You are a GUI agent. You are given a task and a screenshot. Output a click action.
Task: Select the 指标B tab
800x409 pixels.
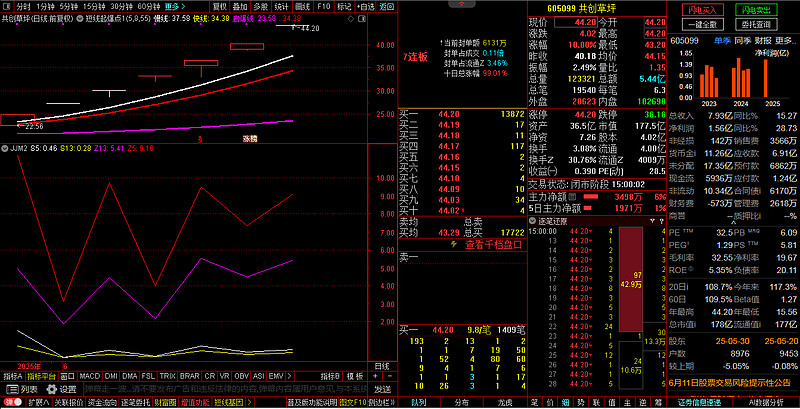pos(331,376)
